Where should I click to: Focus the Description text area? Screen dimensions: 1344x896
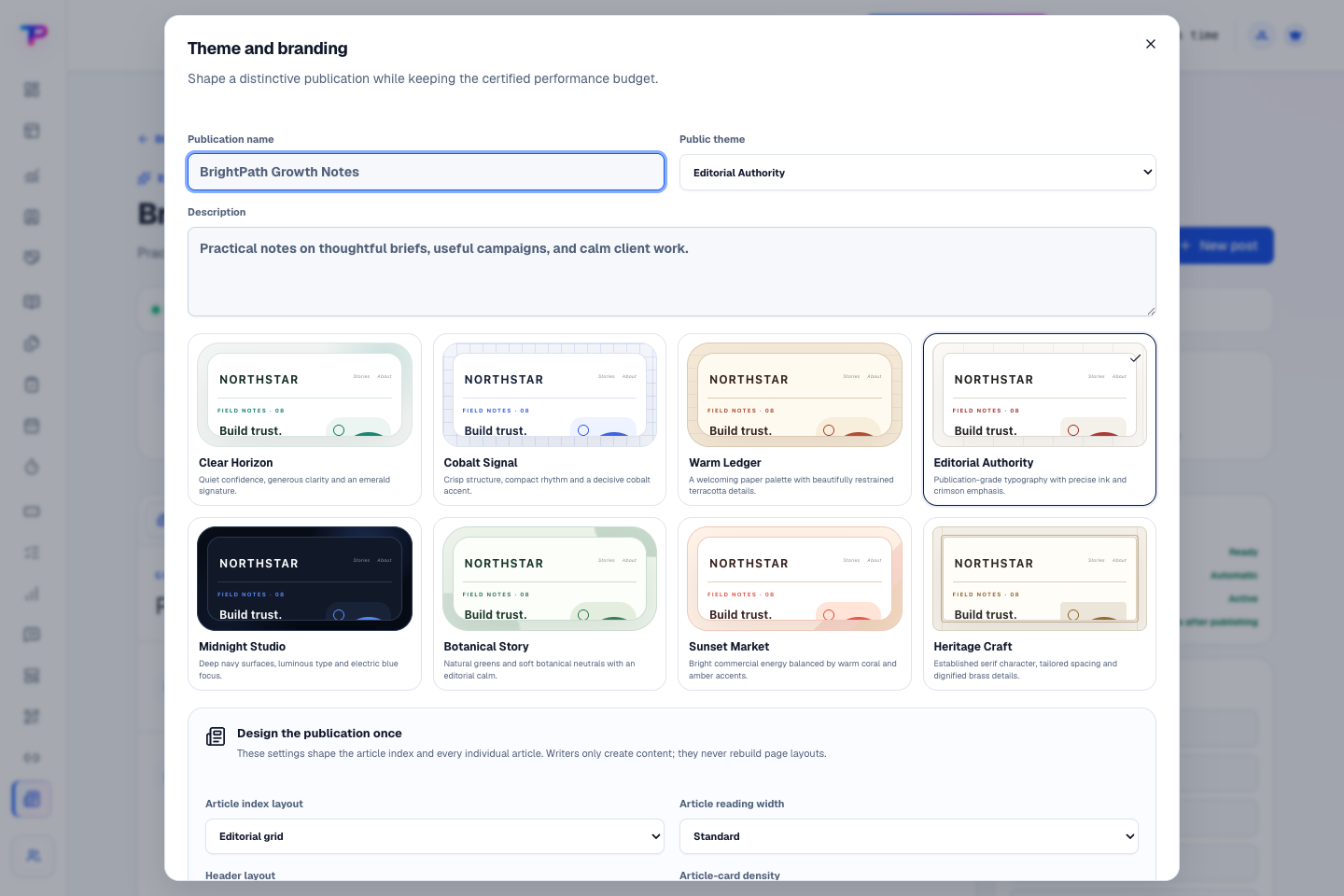pos(672,272)
